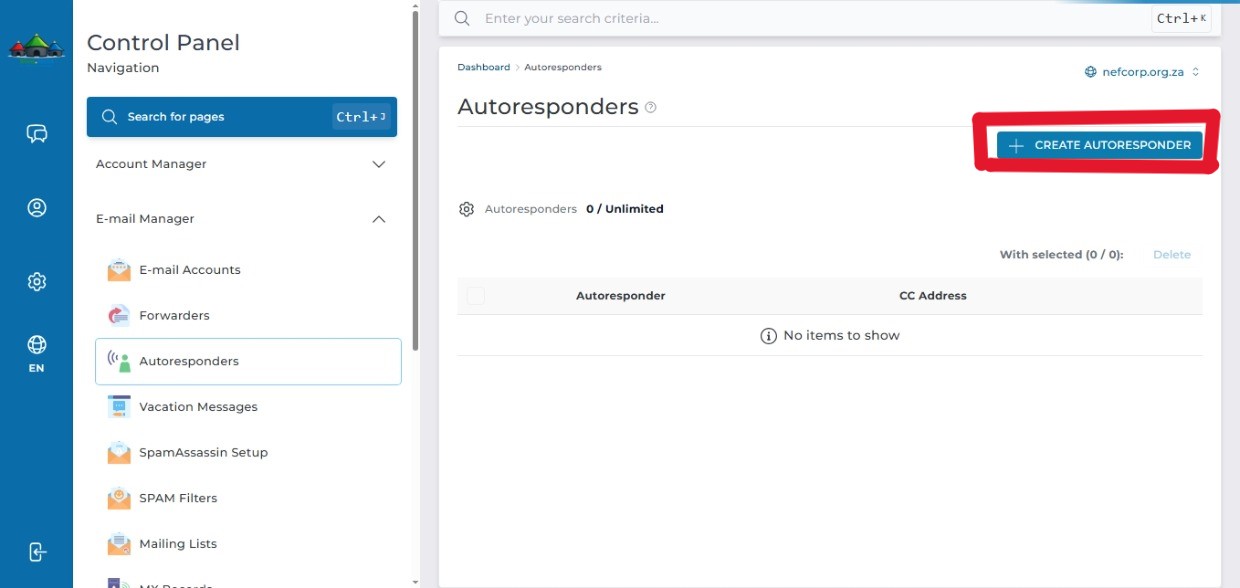Click the Autoresponders breadcrumb text
Viewport: 1240px width, 588px height.
(563, 67)
